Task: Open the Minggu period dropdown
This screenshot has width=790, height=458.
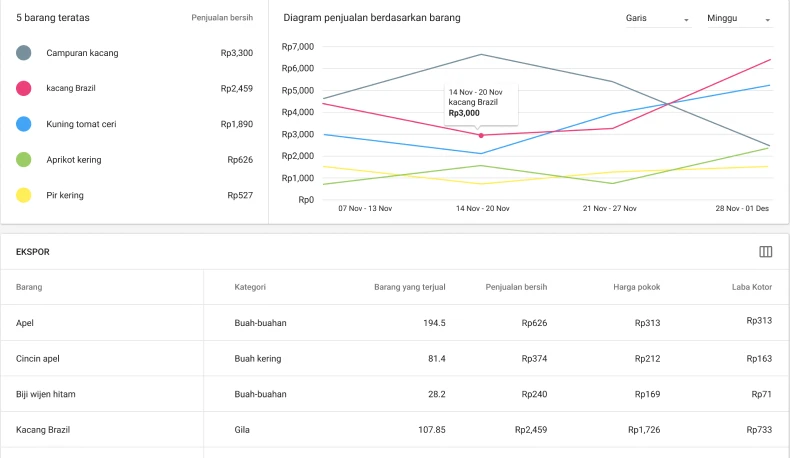Action: coord(738,19)
